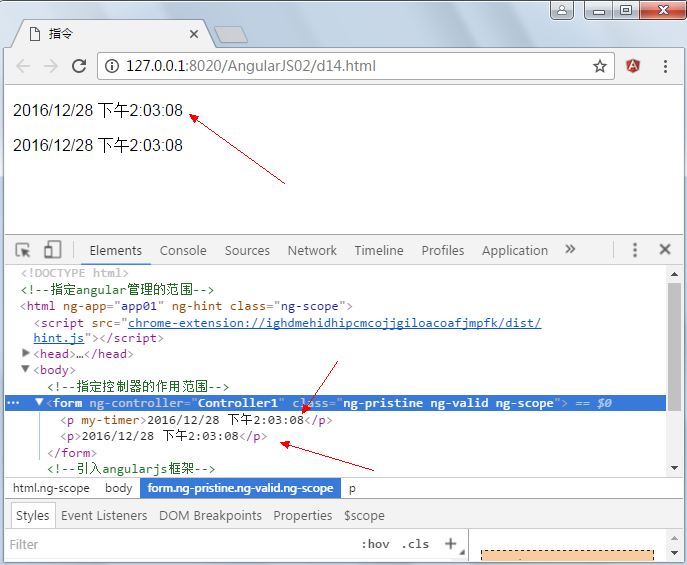Open the Profiles tab
This screenshot has width=687, height=565.
click(443, 251)
